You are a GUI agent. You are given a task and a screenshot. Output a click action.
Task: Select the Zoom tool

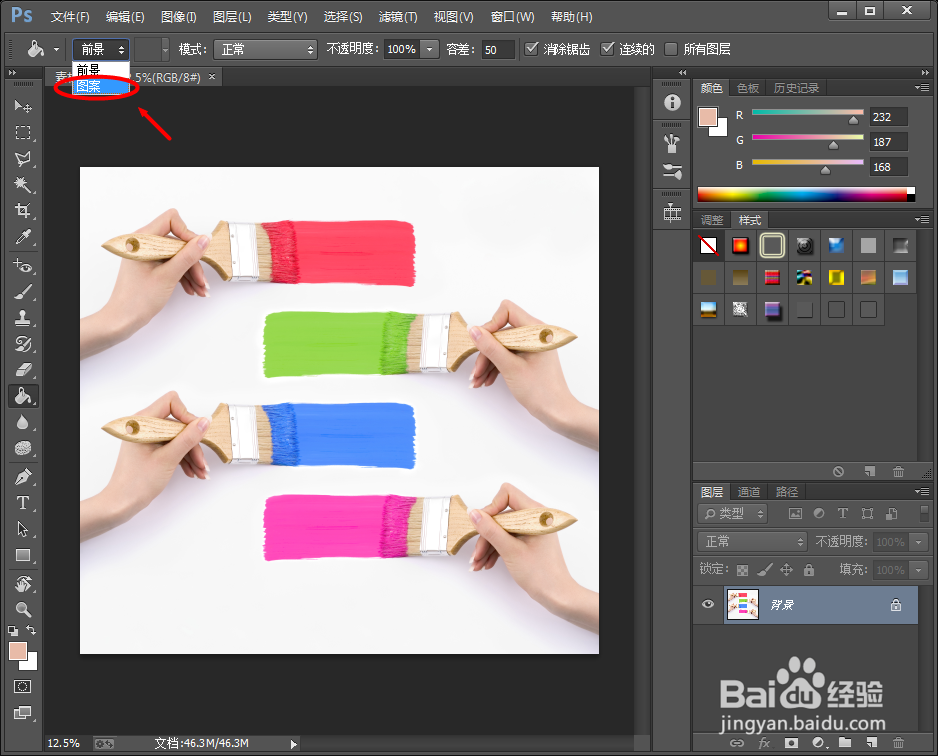tap(23, 609)
